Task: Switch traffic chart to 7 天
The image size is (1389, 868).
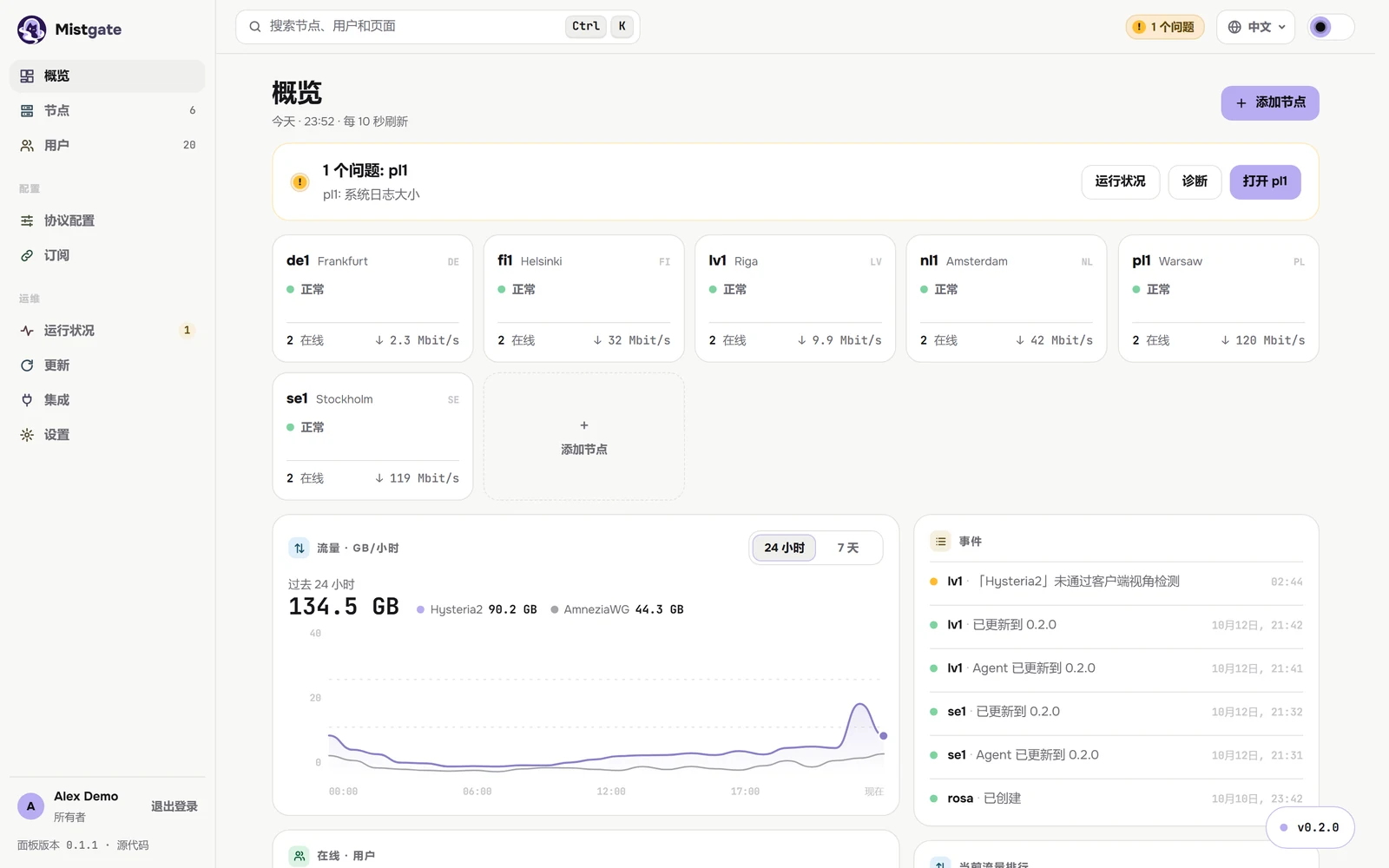Action: point(848,548)
